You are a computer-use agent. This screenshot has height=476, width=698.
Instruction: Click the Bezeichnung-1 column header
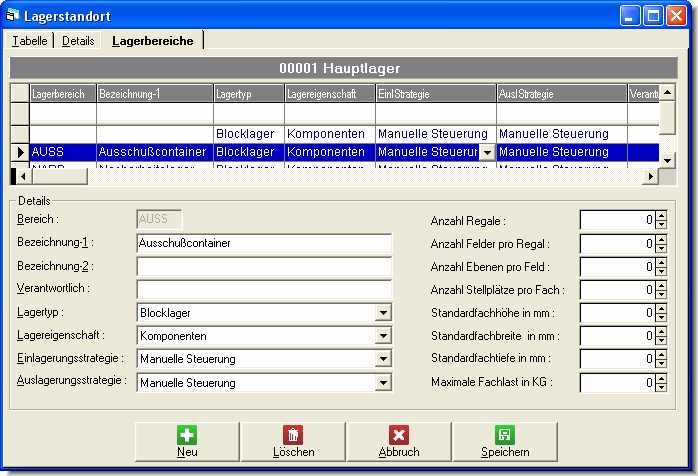pos(154,94)
